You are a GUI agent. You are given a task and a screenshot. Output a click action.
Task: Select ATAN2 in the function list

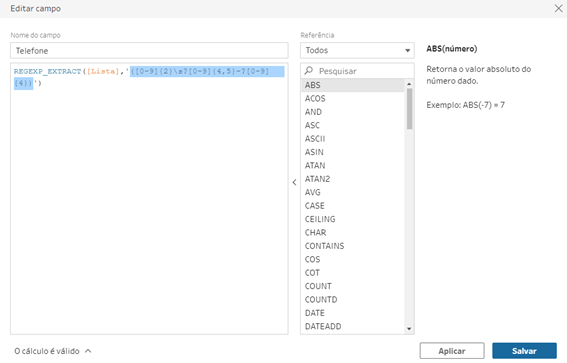[x=353, y=179]
